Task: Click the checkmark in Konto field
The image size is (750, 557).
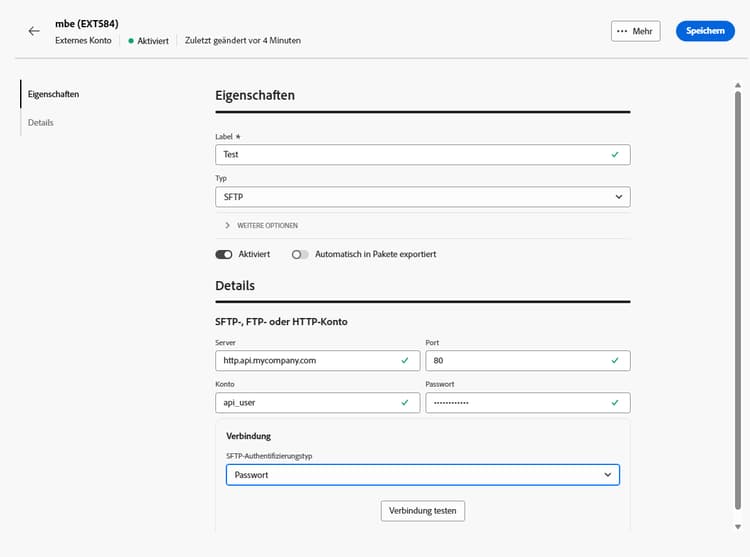Action: point(404,402)
